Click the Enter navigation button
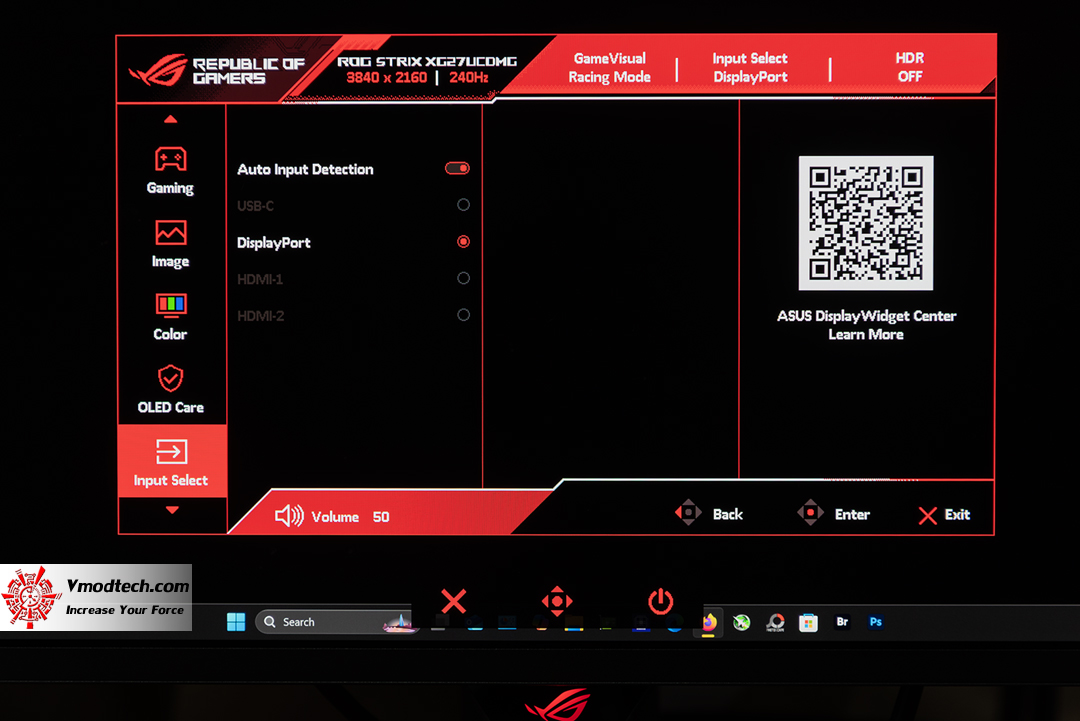Viewport: 1080px width, 721px height. 833,514
